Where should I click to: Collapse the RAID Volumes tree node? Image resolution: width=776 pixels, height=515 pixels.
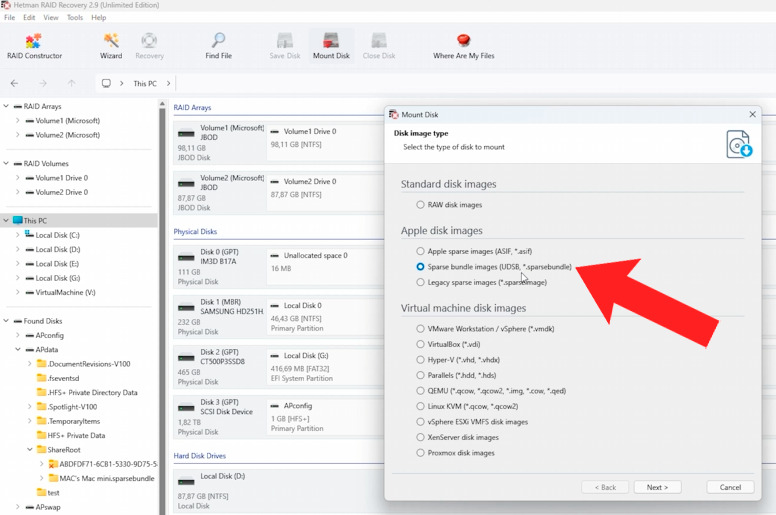6,163
